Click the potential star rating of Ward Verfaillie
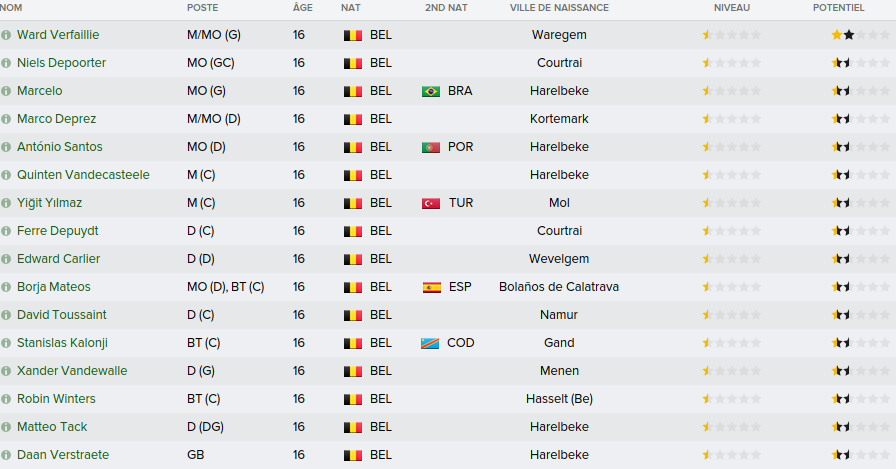896x469 pixels. coord(842,35)
